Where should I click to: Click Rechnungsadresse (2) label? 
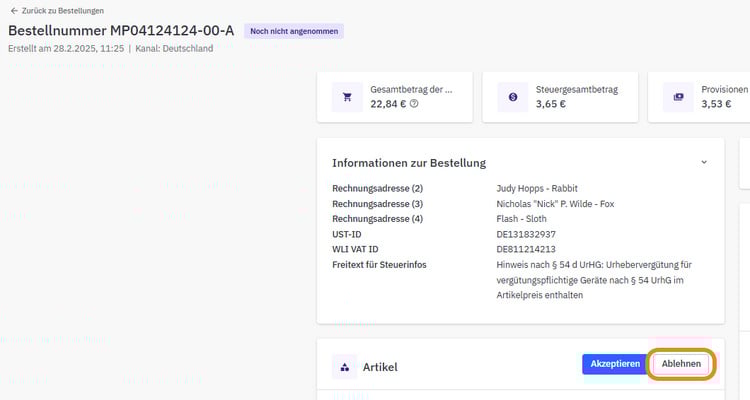pyautogui.click(x=377, y=188)
